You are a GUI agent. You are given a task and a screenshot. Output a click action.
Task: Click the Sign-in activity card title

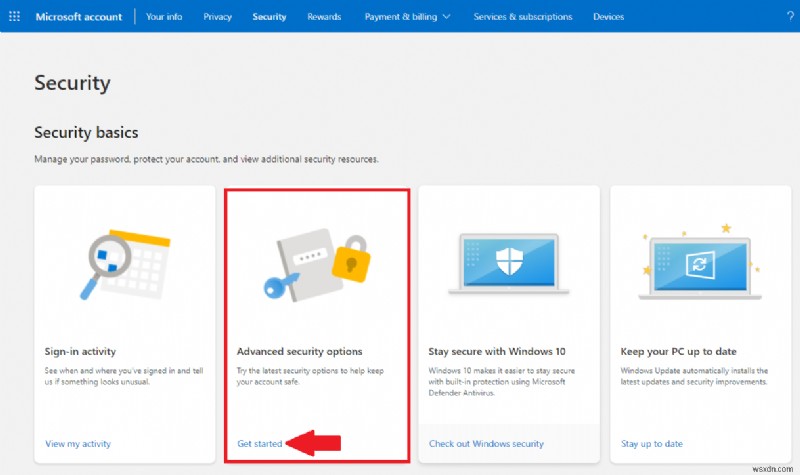coord(80,351)
